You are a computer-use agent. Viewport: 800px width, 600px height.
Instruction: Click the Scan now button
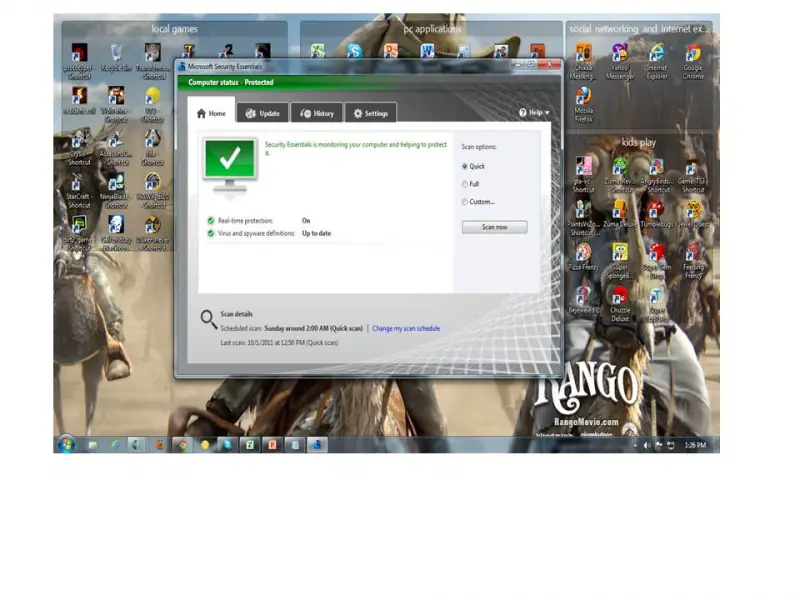[494, 227]
